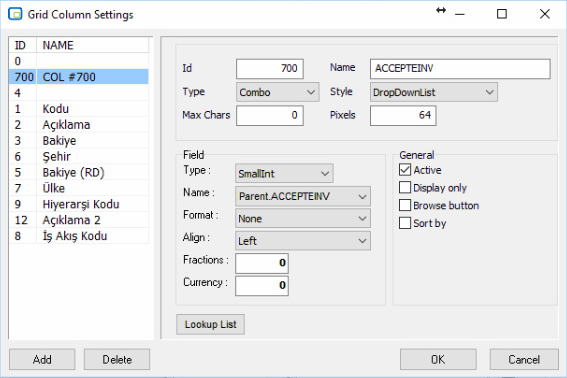
Task: Select the Hiyerarşi Kodu list row
Action: pos(79,204)
